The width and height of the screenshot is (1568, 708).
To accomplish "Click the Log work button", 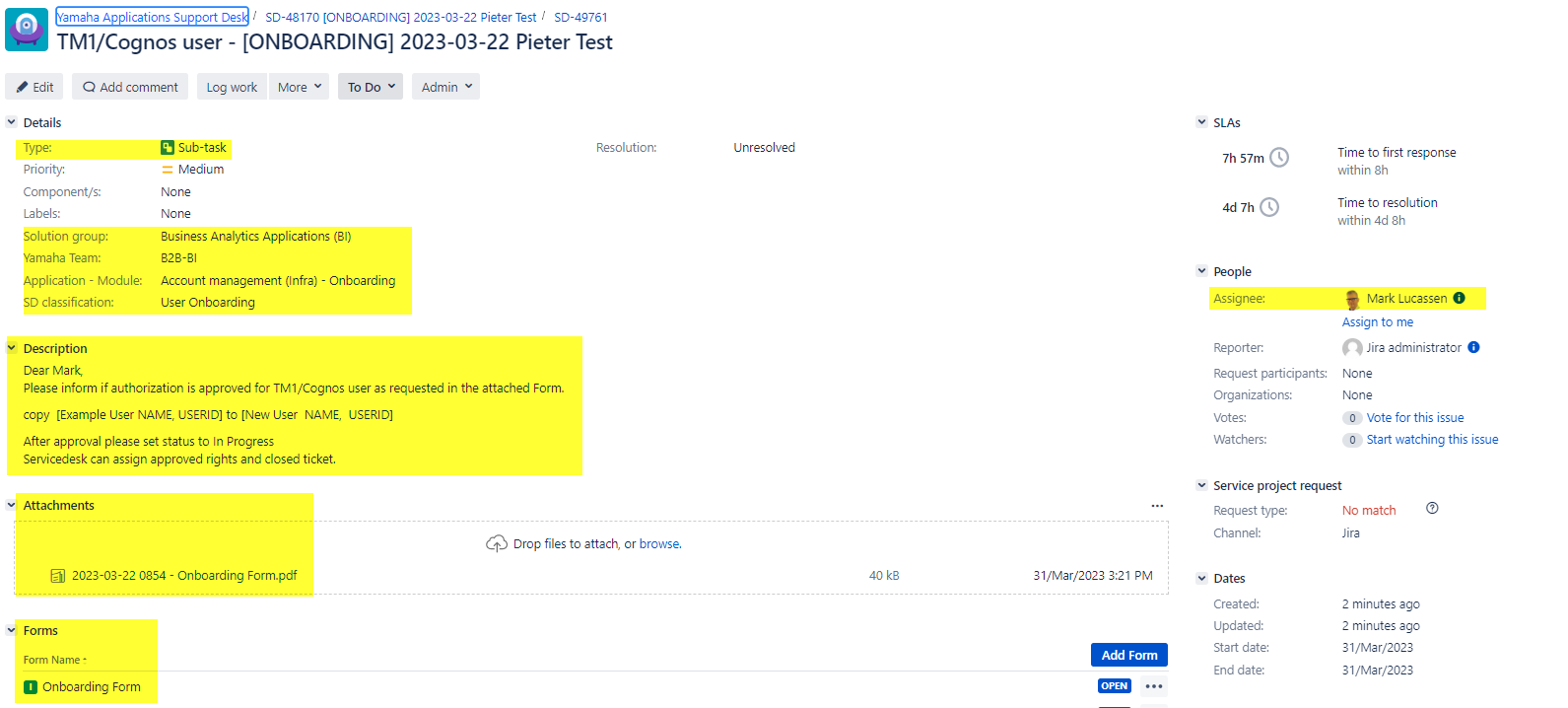I will pos(232,87).
